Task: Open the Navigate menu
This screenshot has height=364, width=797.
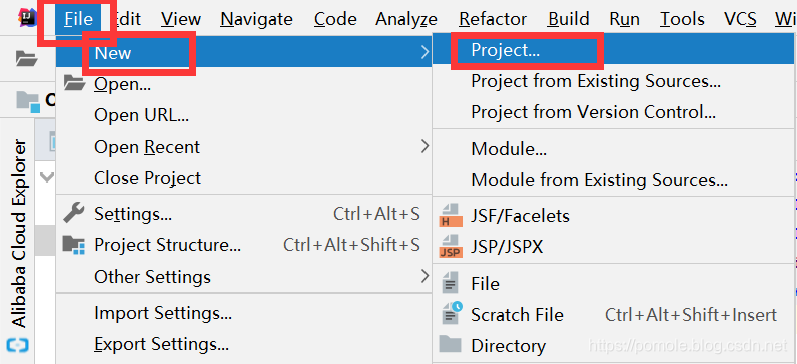Action: tap(256, 19)
